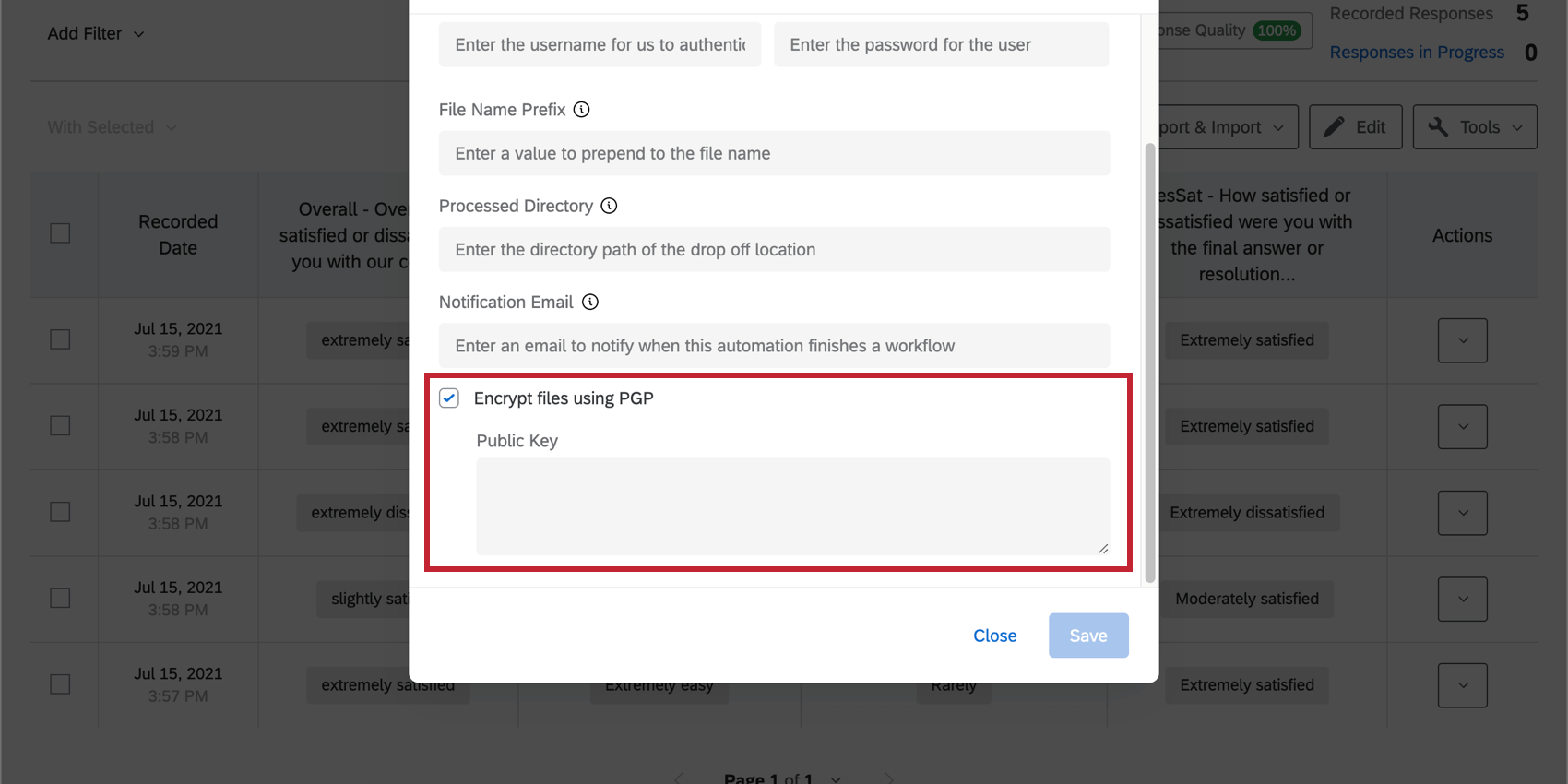The width and height of the screenshot is (1568, 784).
Task: Click the pagination previous-page arrow
Action: pos(679,778)
